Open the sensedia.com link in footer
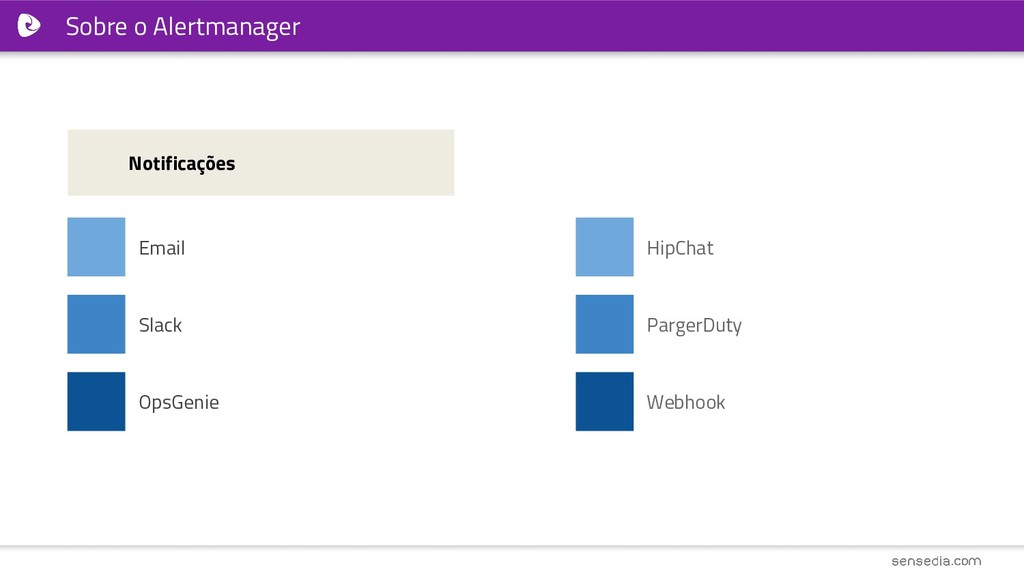The width and height of the screenshot is (1024, 576). (936, 561)
